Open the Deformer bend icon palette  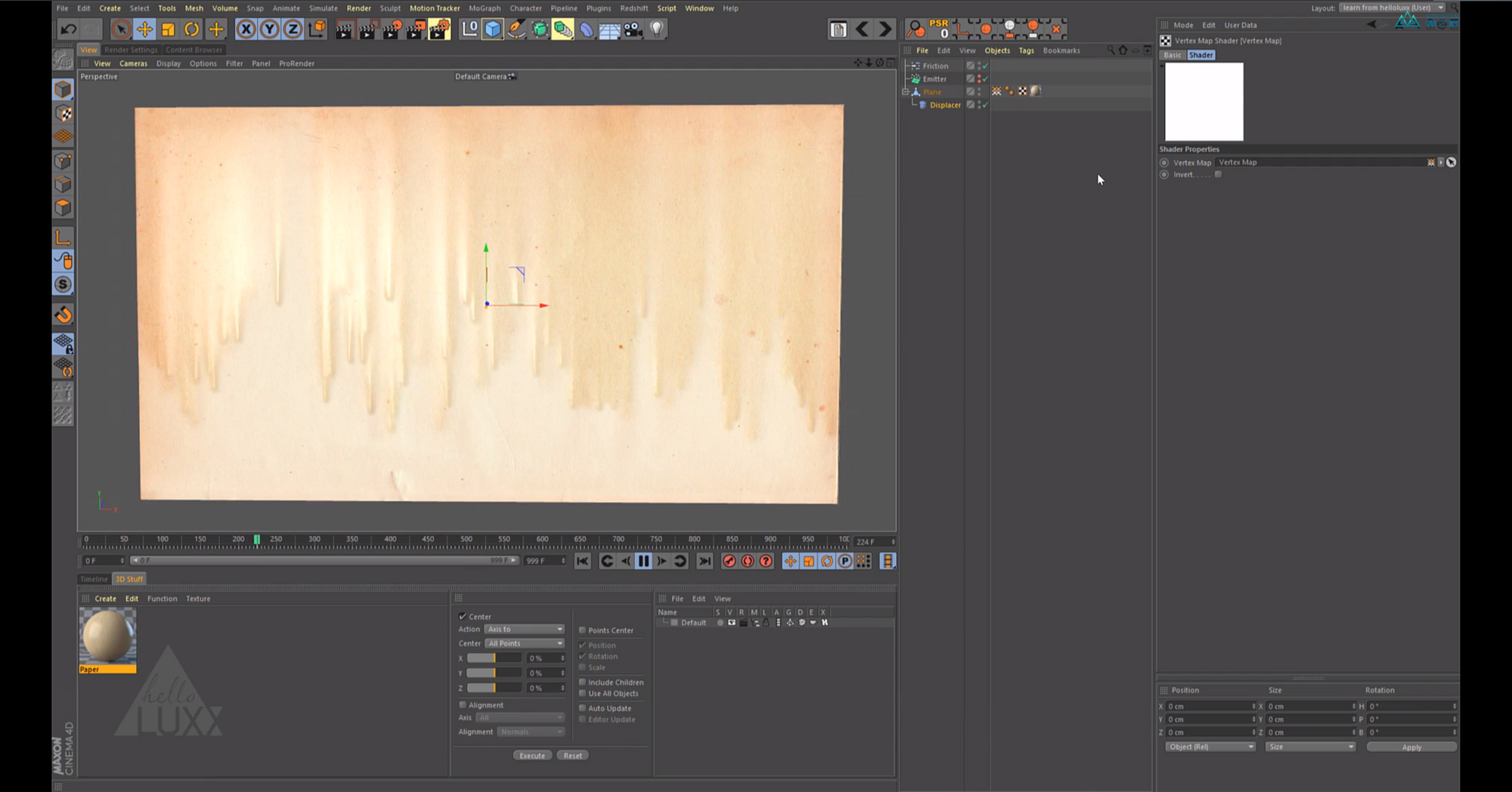(587, 29)
